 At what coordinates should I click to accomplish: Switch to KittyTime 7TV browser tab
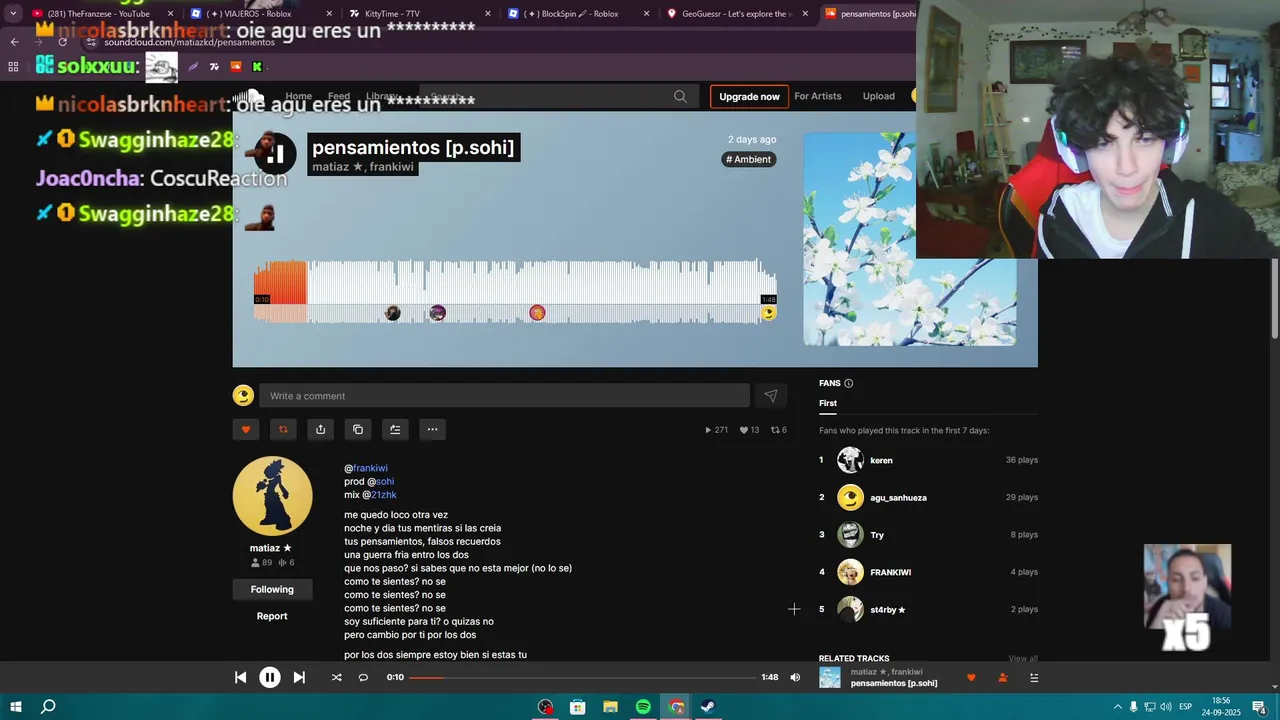pyautogui.click(x=420, y=14)
